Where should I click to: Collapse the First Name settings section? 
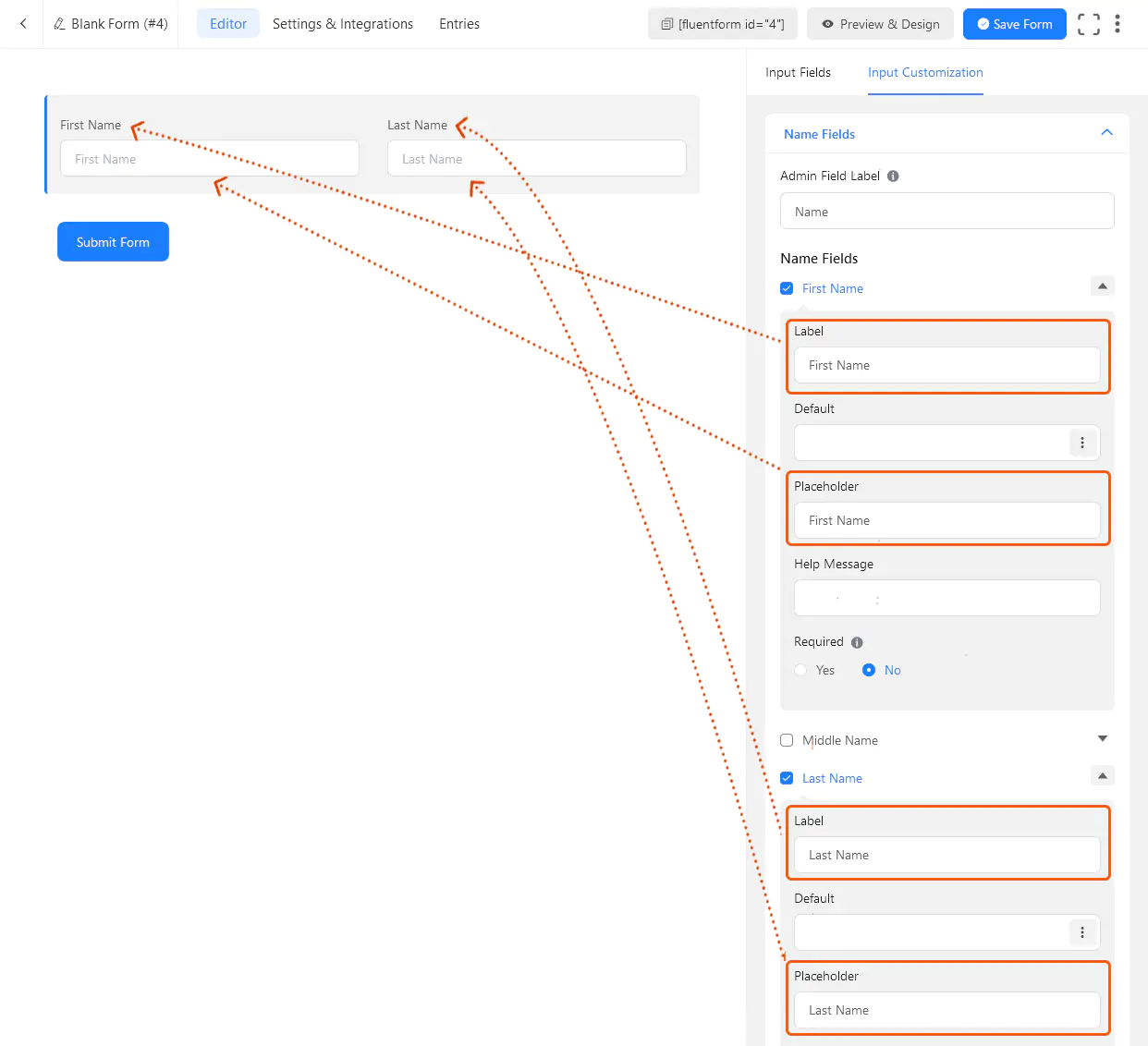click(1102, 286)
